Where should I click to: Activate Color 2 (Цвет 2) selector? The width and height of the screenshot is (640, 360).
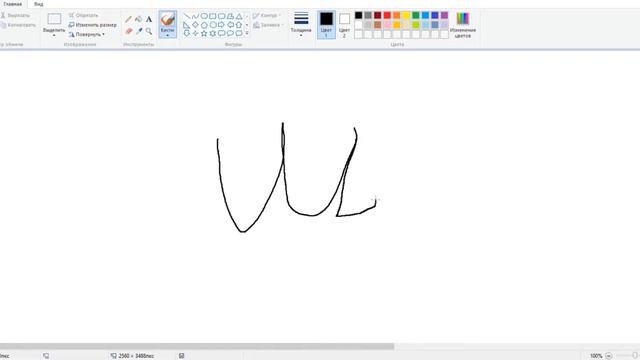tap(344, 24)
